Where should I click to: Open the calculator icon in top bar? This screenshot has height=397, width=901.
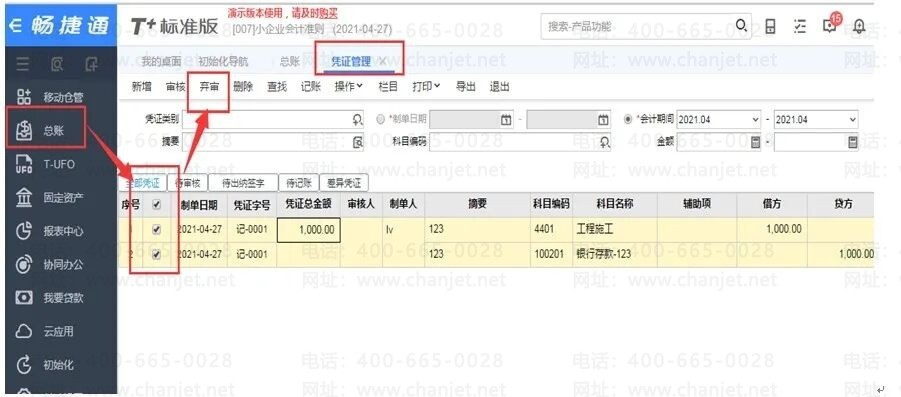pos(771,26)
